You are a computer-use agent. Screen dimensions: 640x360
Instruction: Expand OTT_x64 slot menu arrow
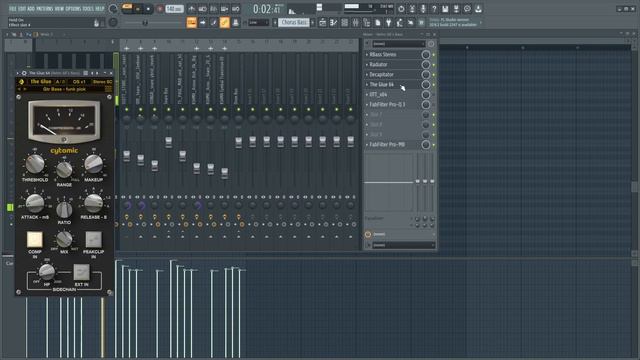tap(367, 94)
